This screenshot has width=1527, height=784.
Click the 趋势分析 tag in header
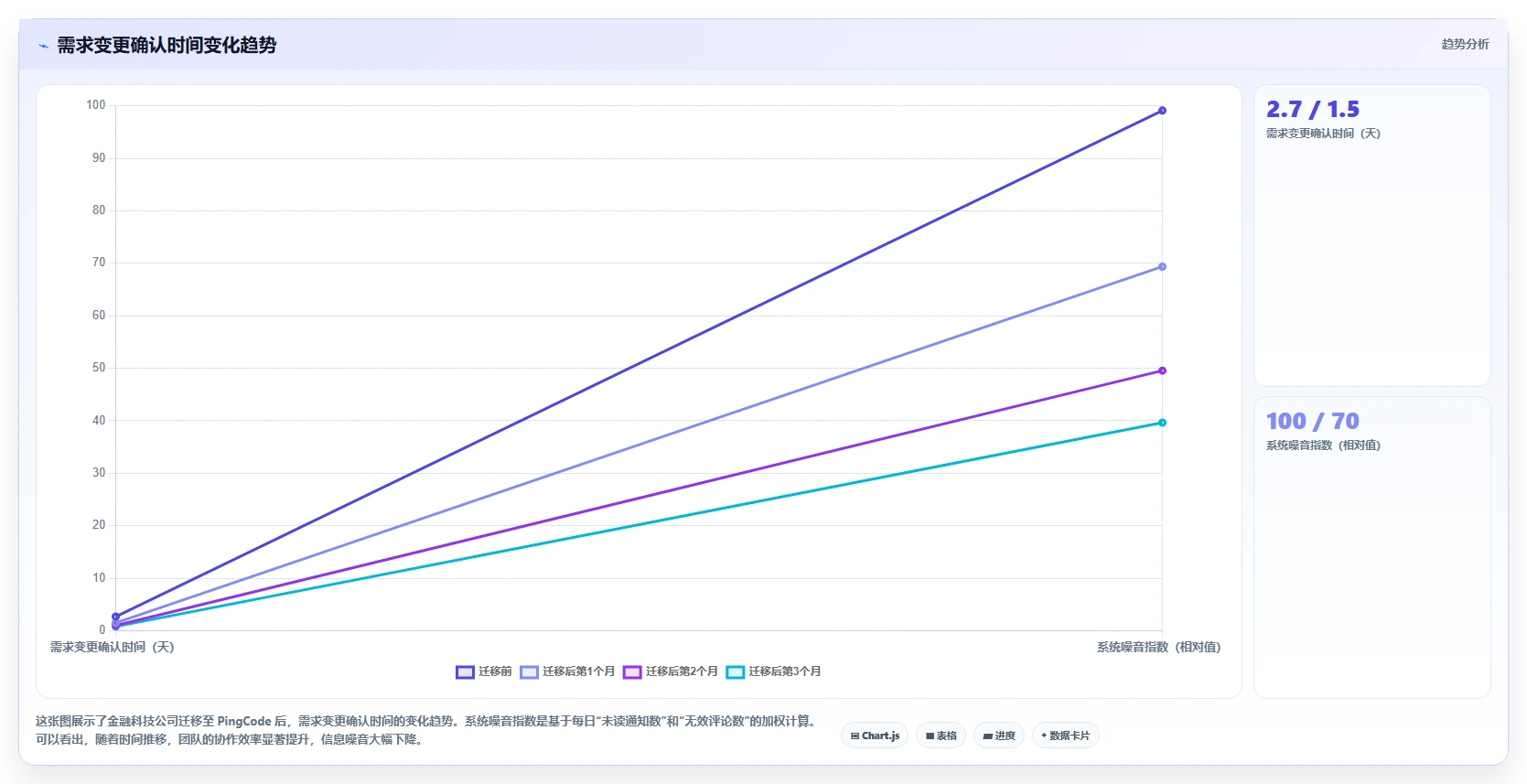(x=1465, y=44)
